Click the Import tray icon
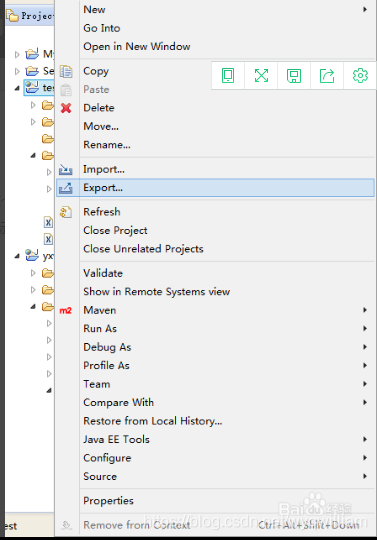377x540 pixels. pyautogui.click(x=66, y=169)
